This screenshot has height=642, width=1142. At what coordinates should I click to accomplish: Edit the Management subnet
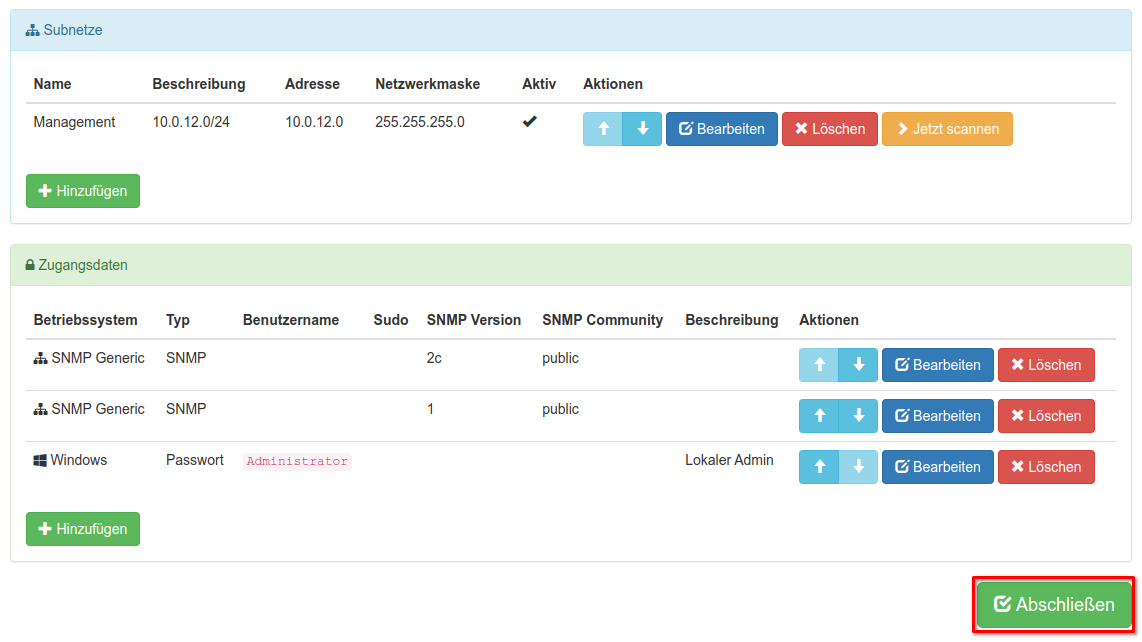(x=721, y=129)
